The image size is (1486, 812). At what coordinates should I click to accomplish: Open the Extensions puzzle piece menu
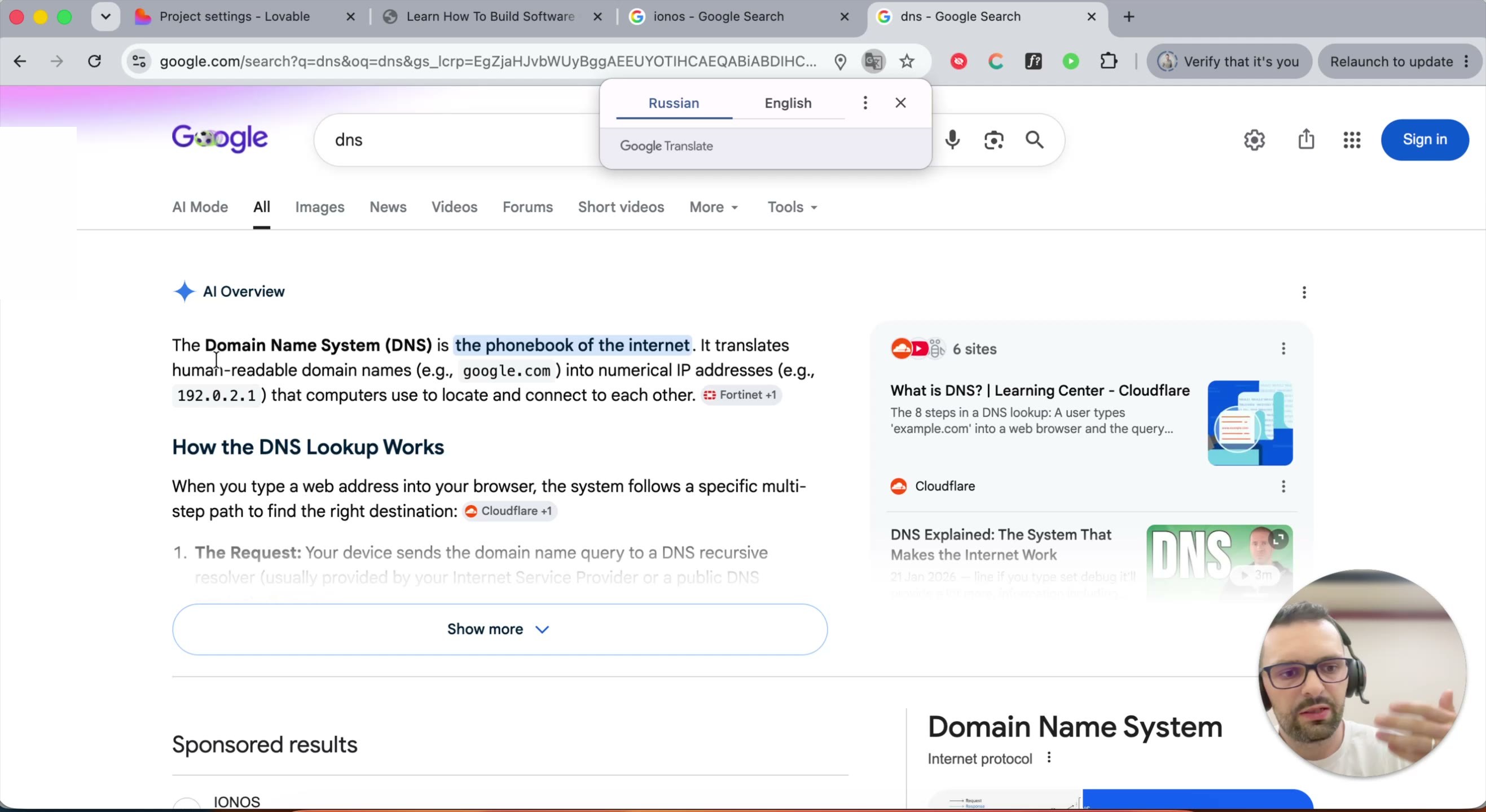1109,61
